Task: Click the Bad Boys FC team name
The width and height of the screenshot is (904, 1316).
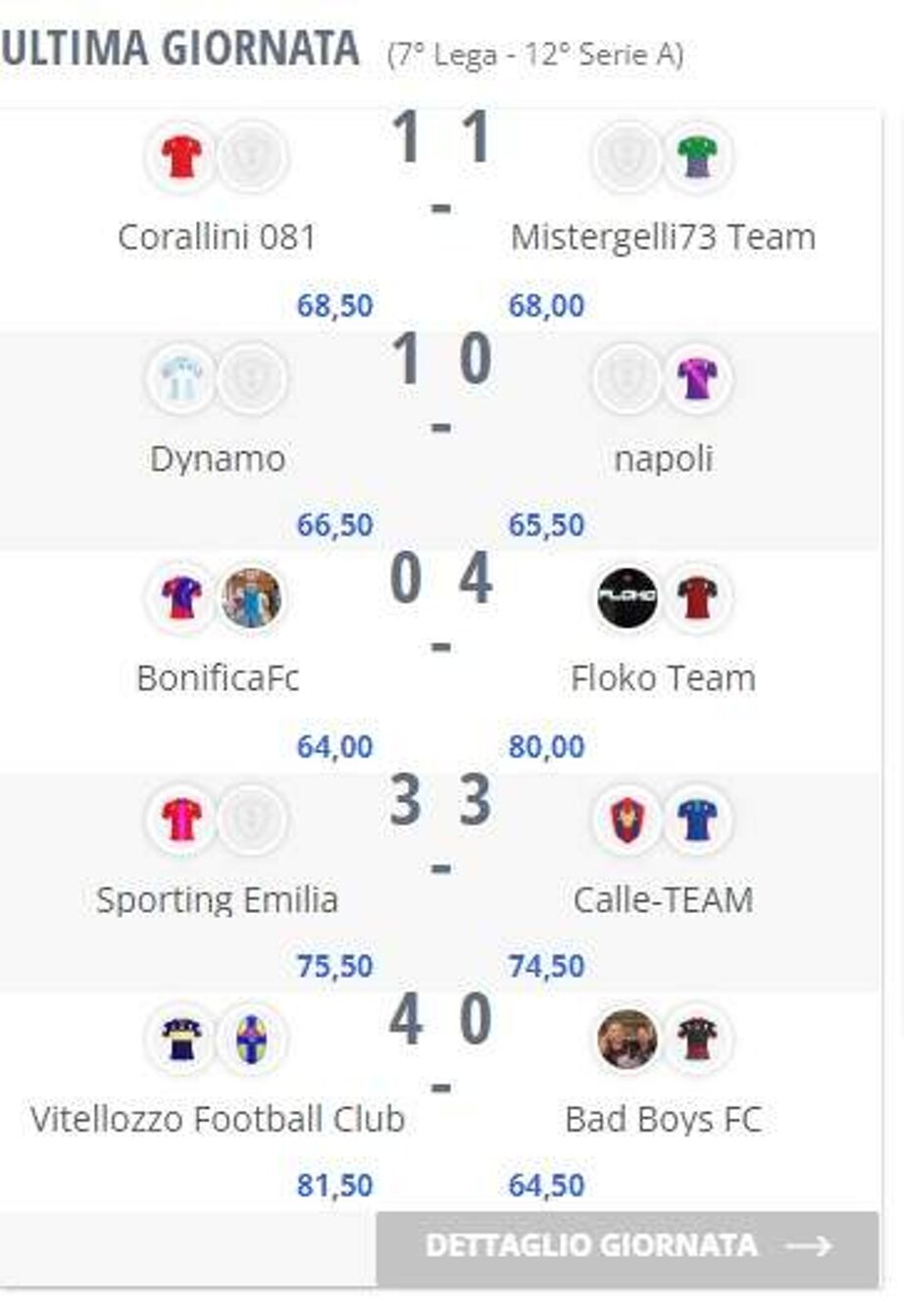Action: [x=663, y=1119]
